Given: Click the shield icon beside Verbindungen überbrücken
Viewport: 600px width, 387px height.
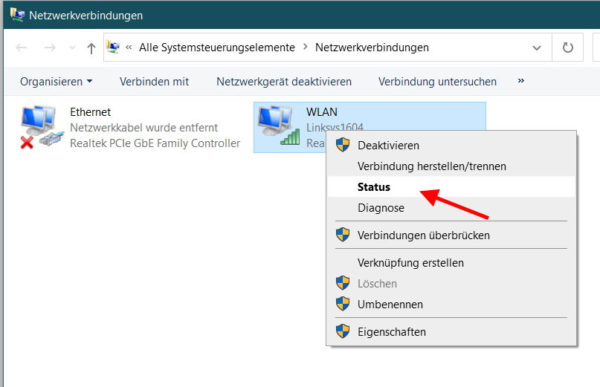Looking at the screenshot, I should (x=343, y=234).
